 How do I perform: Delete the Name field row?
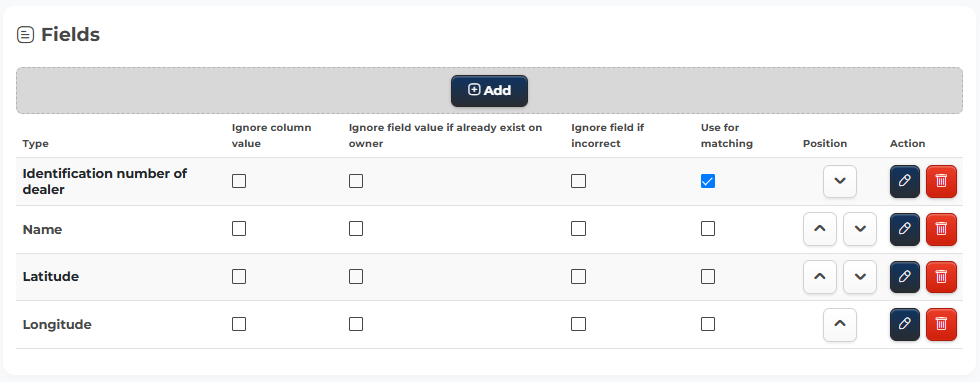coord(941,229)
